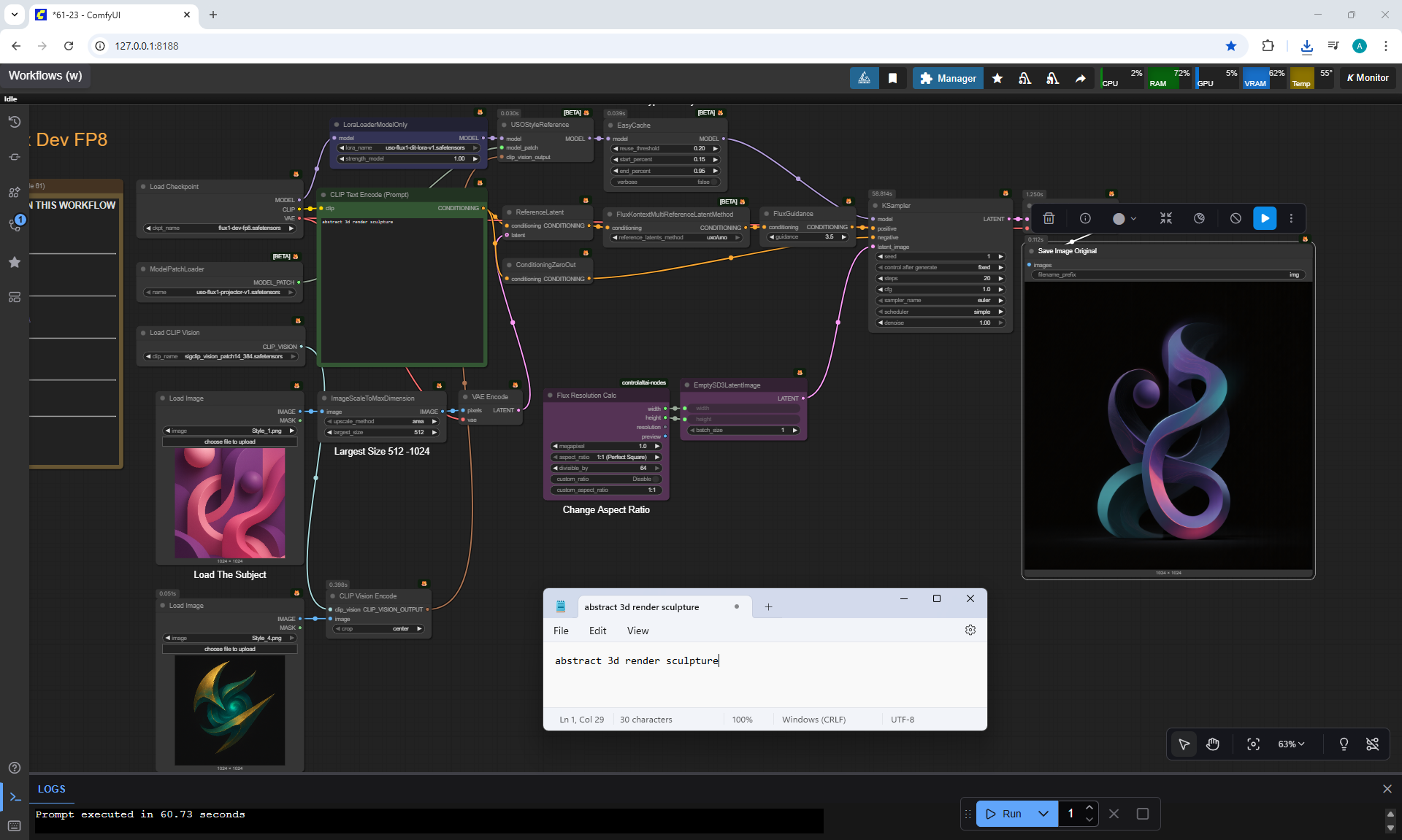The height and width of the screenshot is (840, 1402).
Task: Delete selected node with trash icon
Action: (1049, 218)
